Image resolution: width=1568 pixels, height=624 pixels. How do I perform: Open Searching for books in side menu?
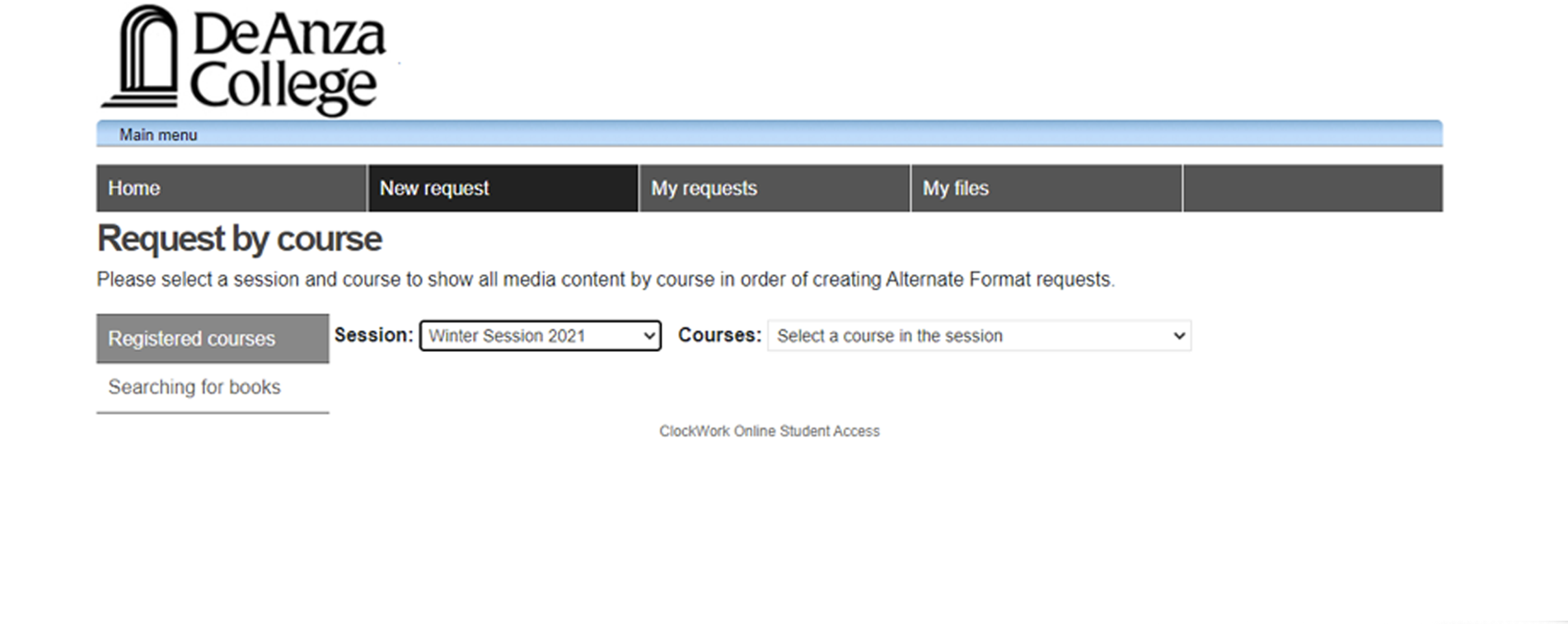(x=194, y=387)
